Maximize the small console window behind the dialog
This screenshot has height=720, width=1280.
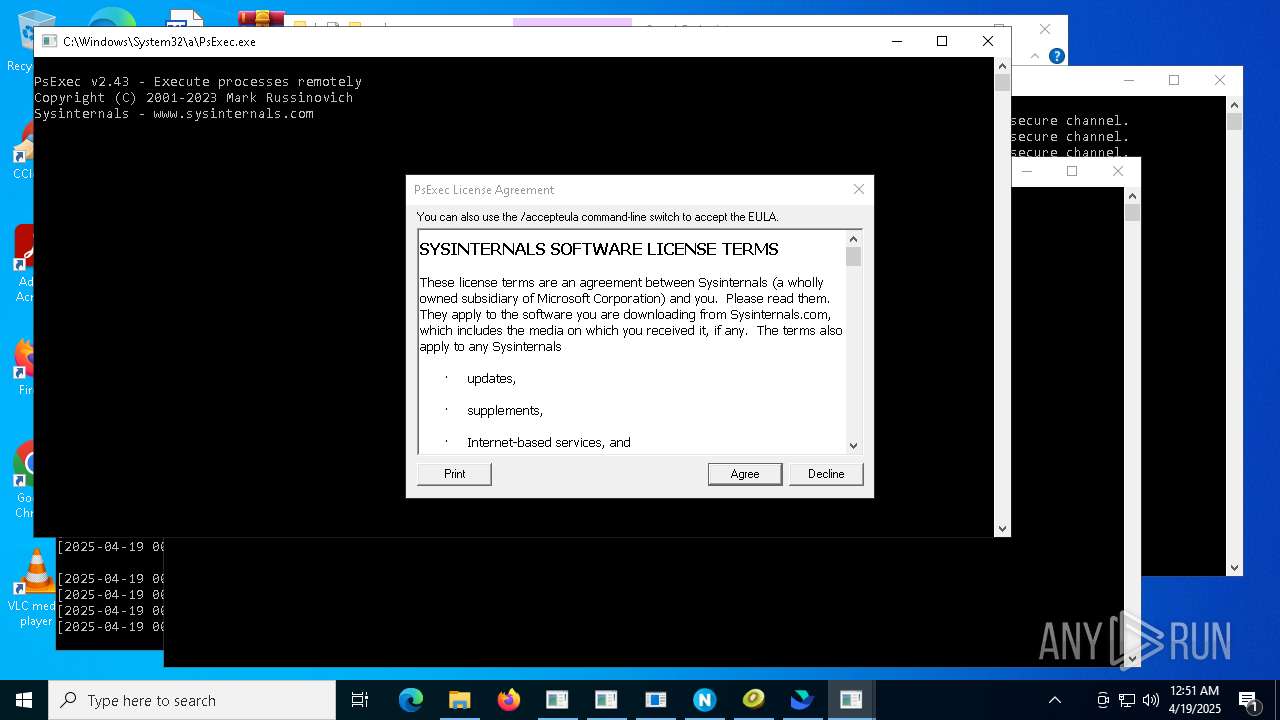pos(1072,171)
